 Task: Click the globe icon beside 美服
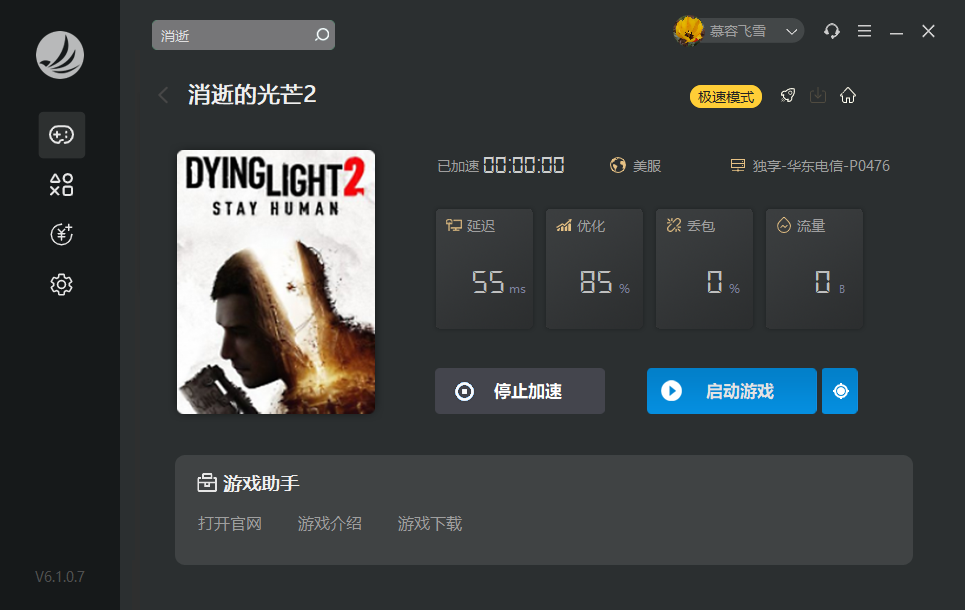[x=618, y=165]
